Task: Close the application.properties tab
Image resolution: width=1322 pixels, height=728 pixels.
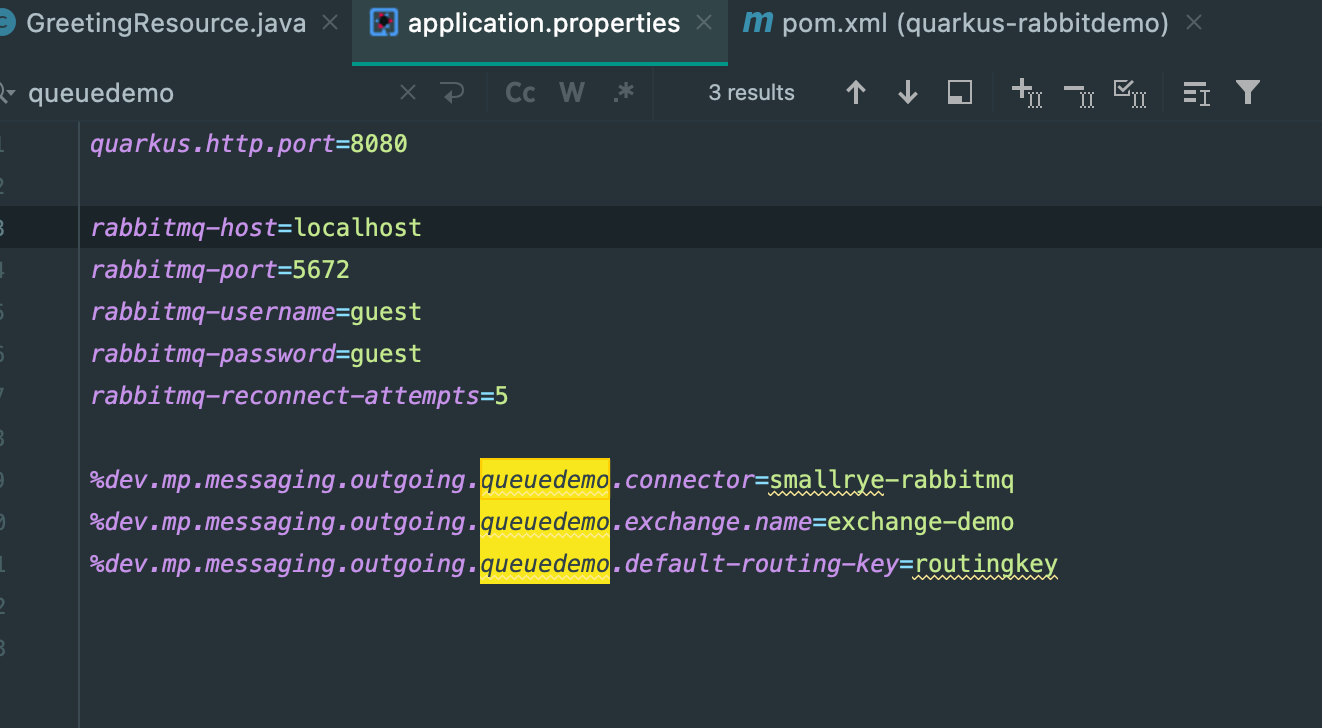Action: pyautogui.click(x=705, y=24)
